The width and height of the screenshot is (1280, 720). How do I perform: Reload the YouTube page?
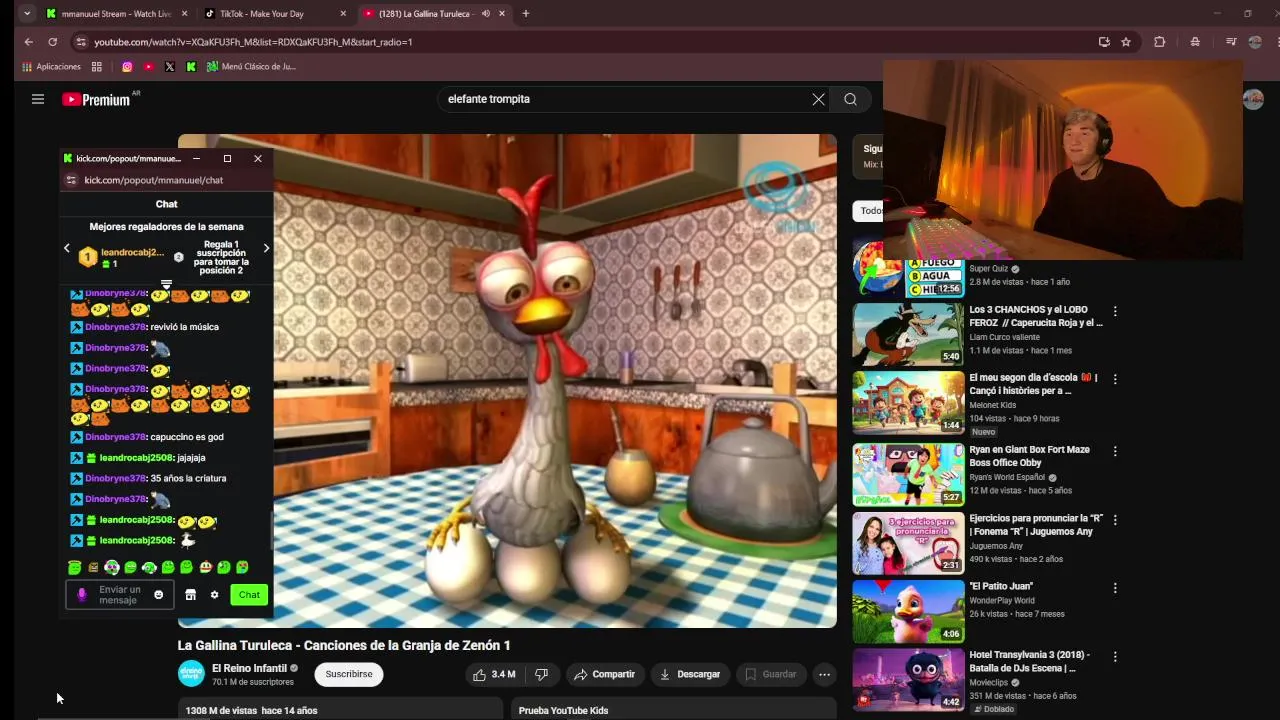pos(52,42)
